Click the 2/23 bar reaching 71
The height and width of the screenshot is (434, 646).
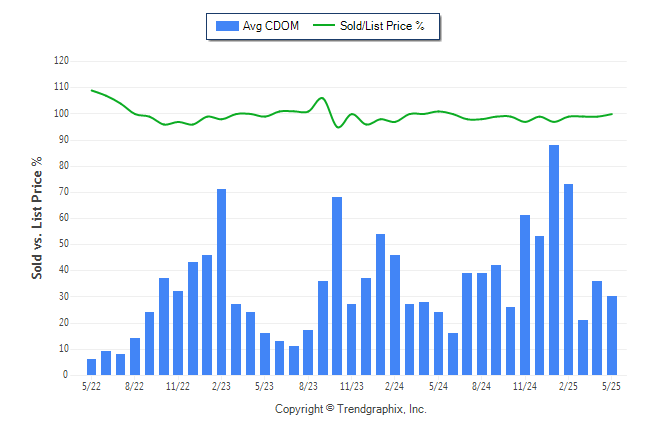221,282
